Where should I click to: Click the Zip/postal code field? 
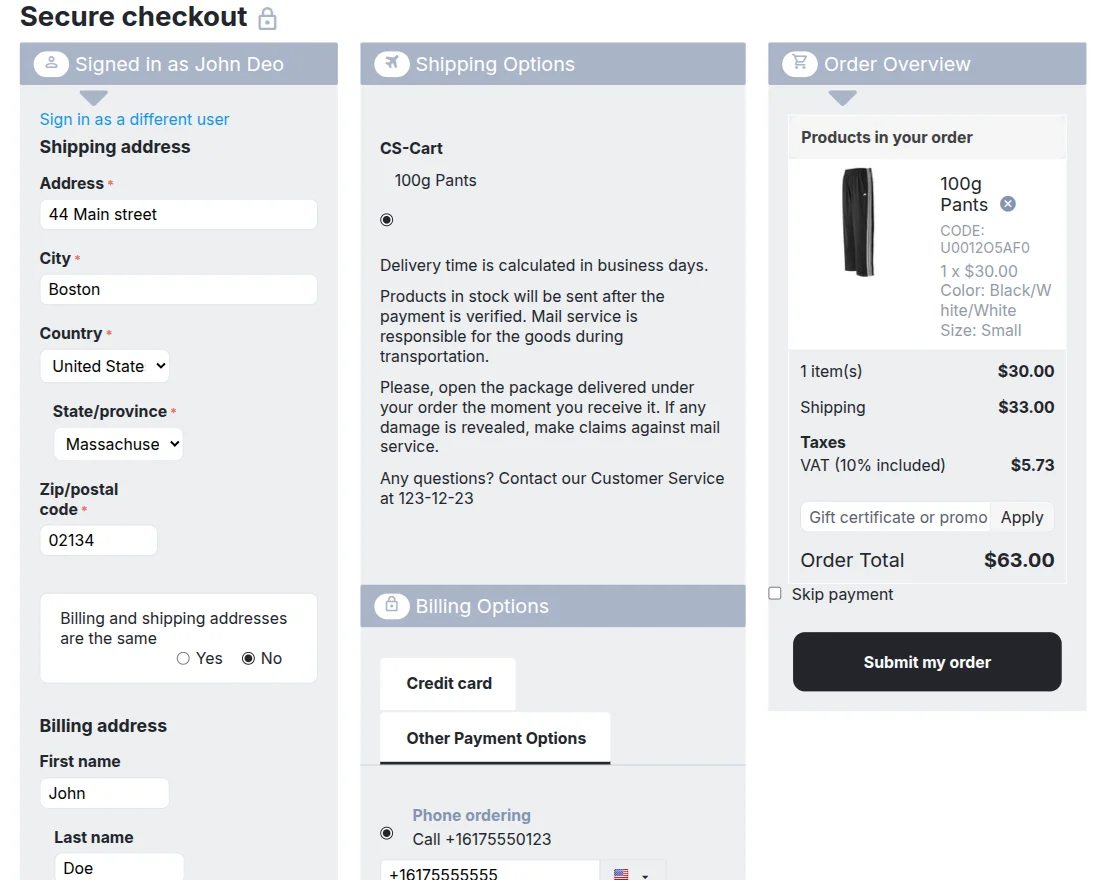(x=98, y=540)
